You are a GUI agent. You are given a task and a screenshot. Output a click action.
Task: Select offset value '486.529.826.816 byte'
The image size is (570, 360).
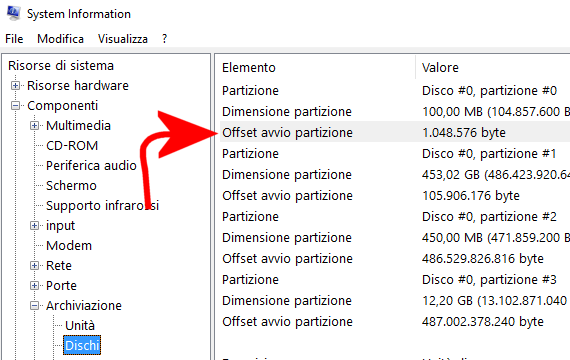(483, 259)
